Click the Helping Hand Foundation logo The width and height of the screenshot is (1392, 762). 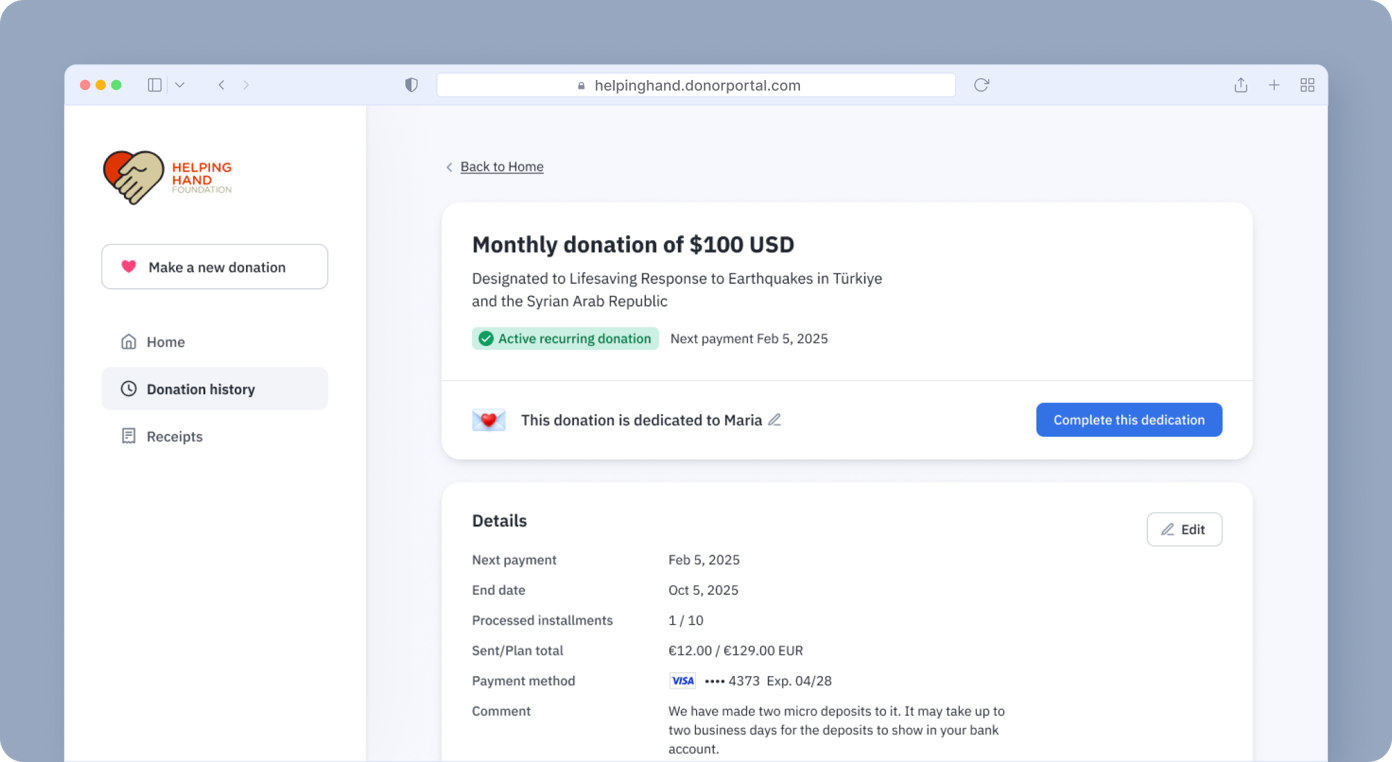(167, 177)
